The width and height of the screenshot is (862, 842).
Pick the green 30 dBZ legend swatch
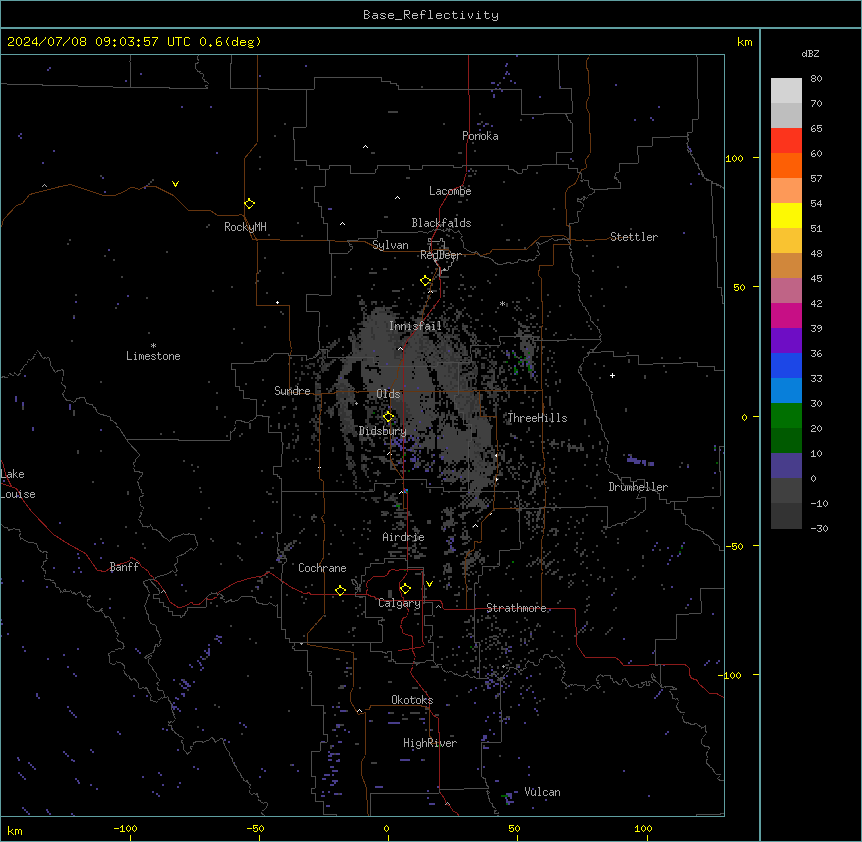point(786,416)
